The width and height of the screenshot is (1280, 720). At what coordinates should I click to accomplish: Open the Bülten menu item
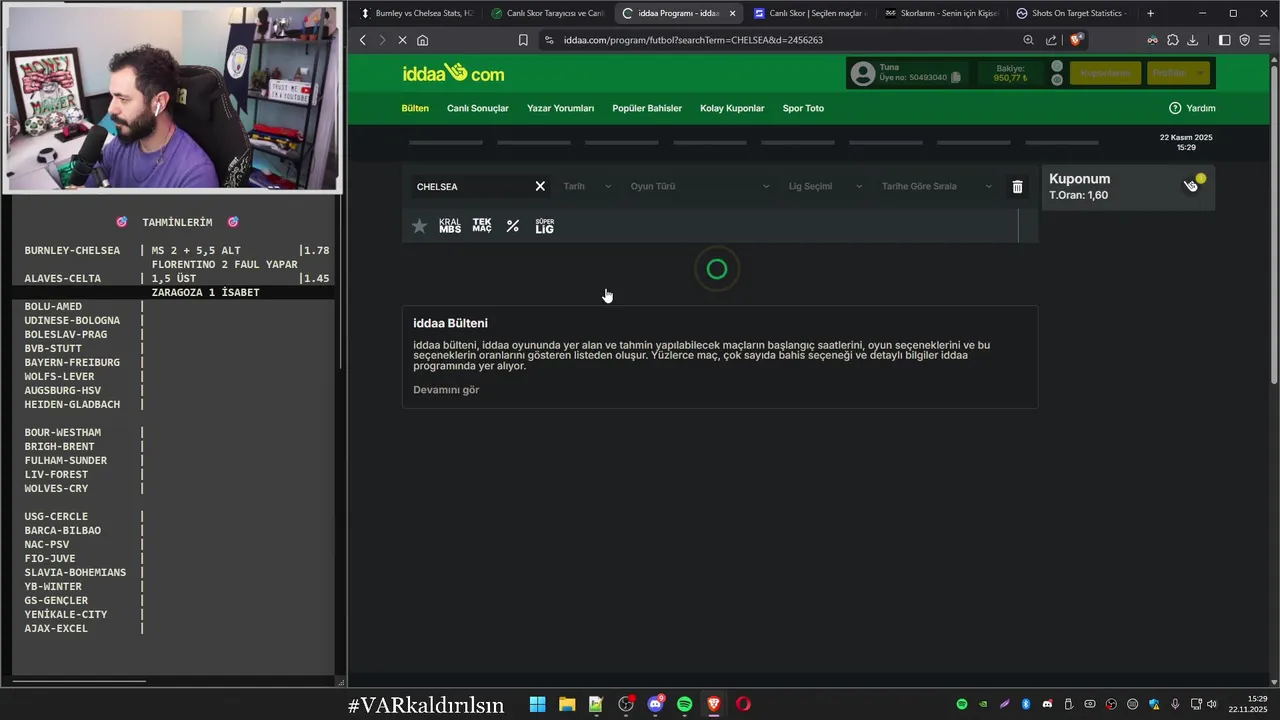(x=415, y=108)
